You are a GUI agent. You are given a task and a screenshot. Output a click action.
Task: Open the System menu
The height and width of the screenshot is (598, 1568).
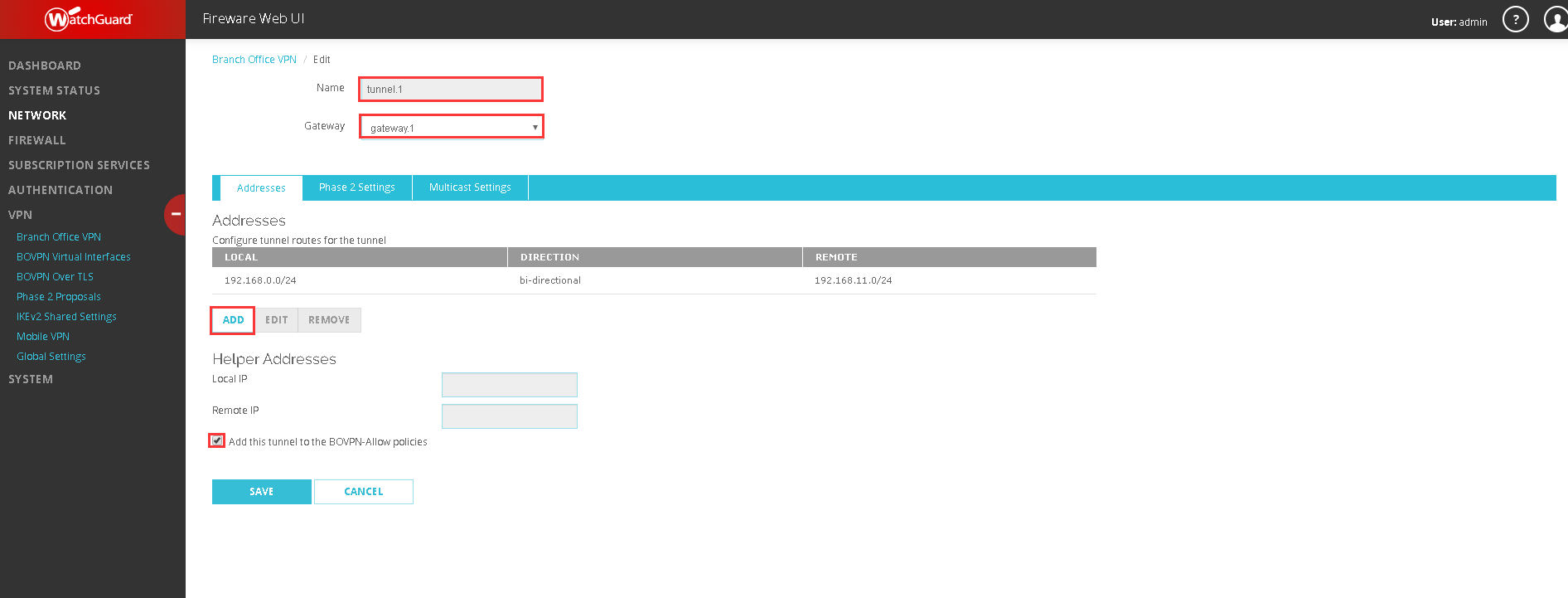tap(31, 379)
